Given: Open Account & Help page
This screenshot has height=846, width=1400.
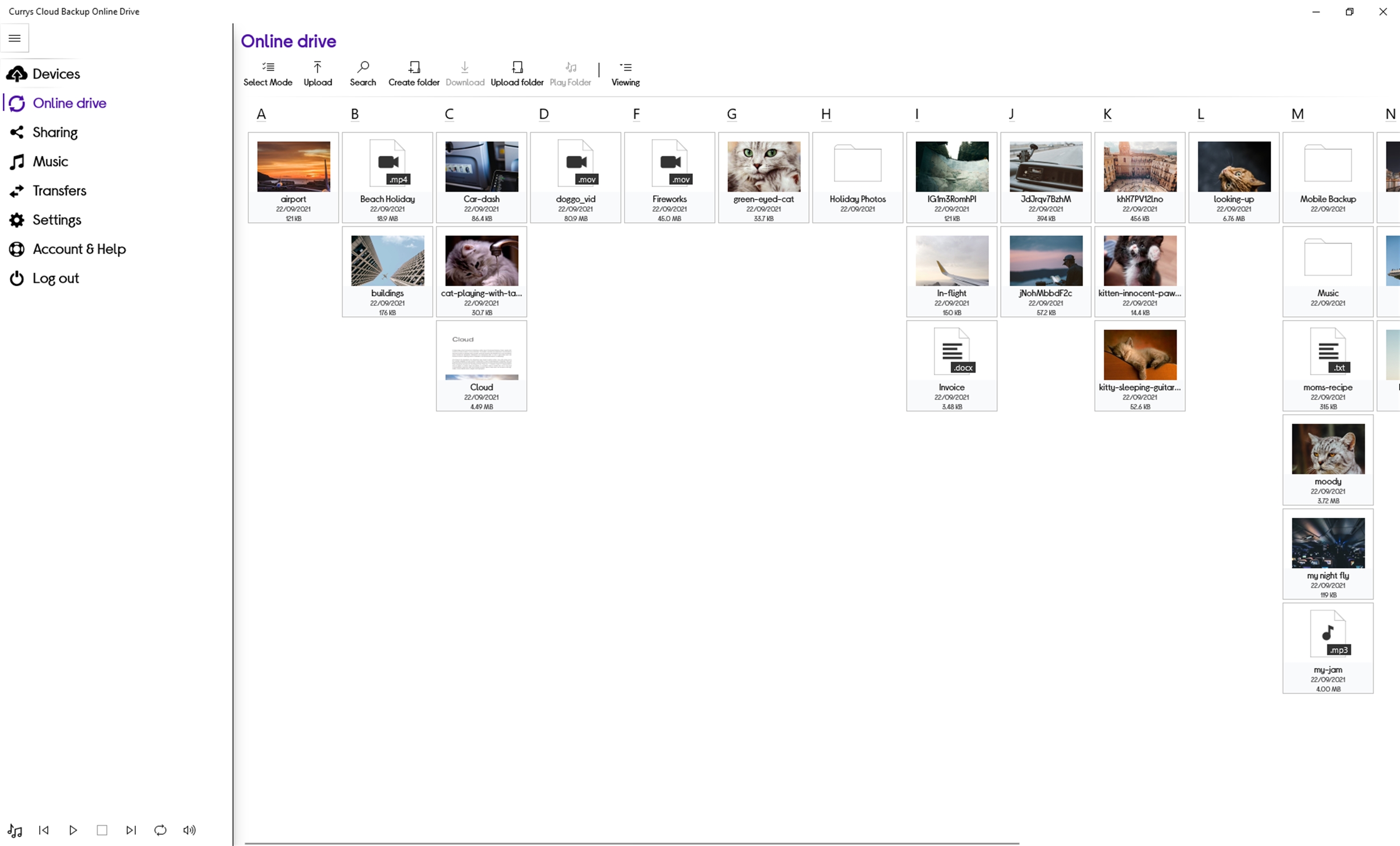Looking at the screenshot, I should (x=79, y=249).
